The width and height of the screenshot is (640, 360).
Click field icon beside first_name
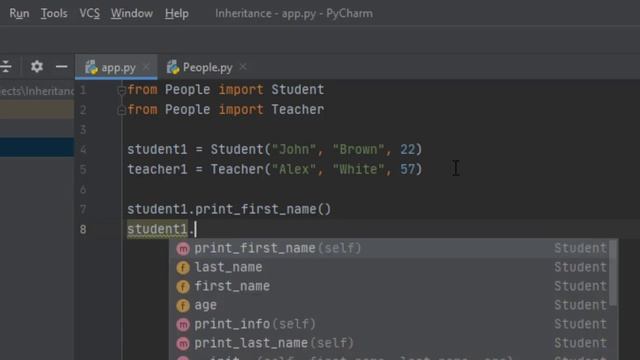[183, 287]
